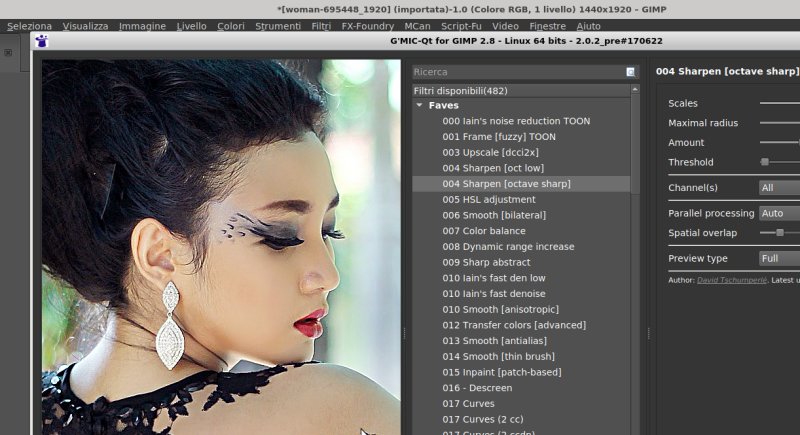Open the Immagine menu
800x435 pixels.
(142, 26)
